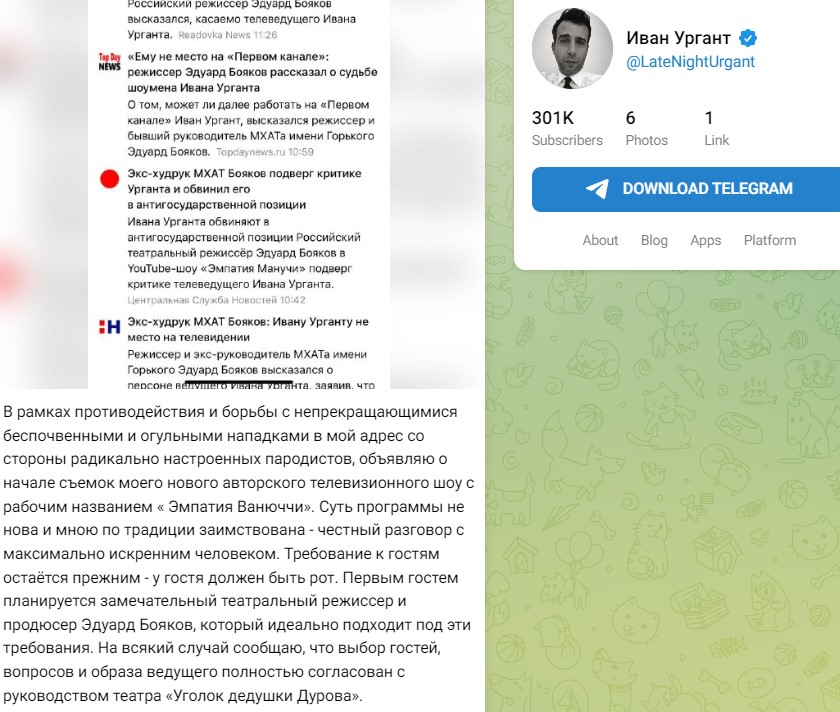Image resolution: width=840 pixels, height=712 pixels.
Task: Open headline Экс-худрук МХАТ Бояков подверг критике
Action: coord(244,189)
